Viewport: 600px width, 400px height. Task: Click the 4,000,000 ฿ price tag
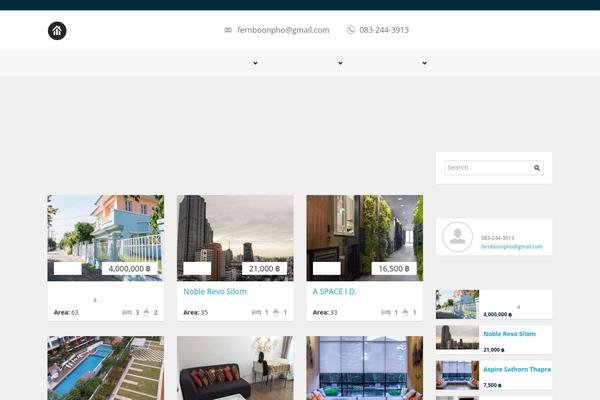coord(129,269)
